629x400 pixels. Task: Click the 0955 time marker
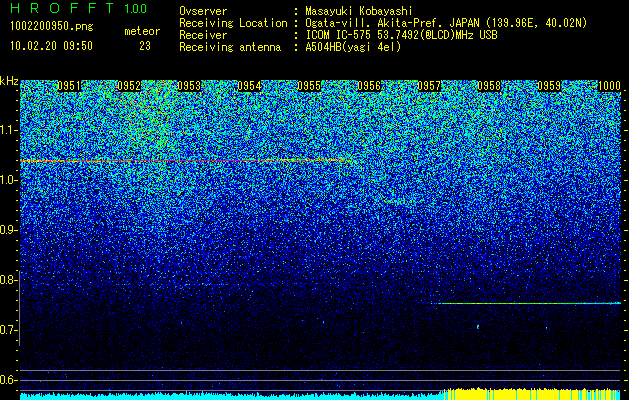click(309, 86)
